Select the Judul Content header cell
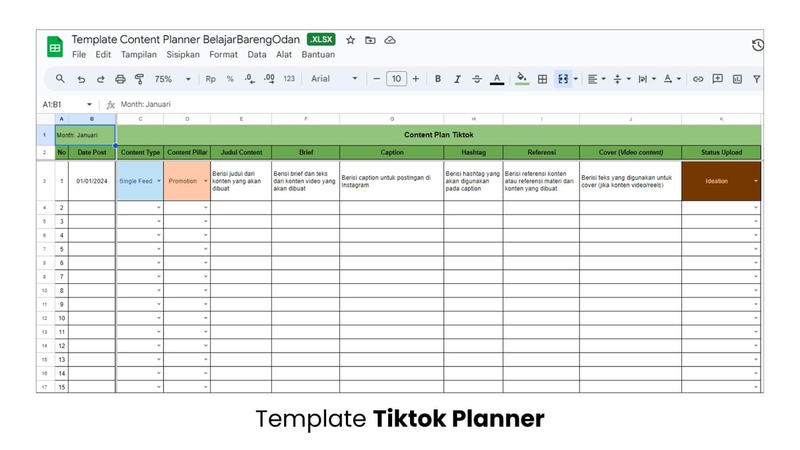 point(241,152)
